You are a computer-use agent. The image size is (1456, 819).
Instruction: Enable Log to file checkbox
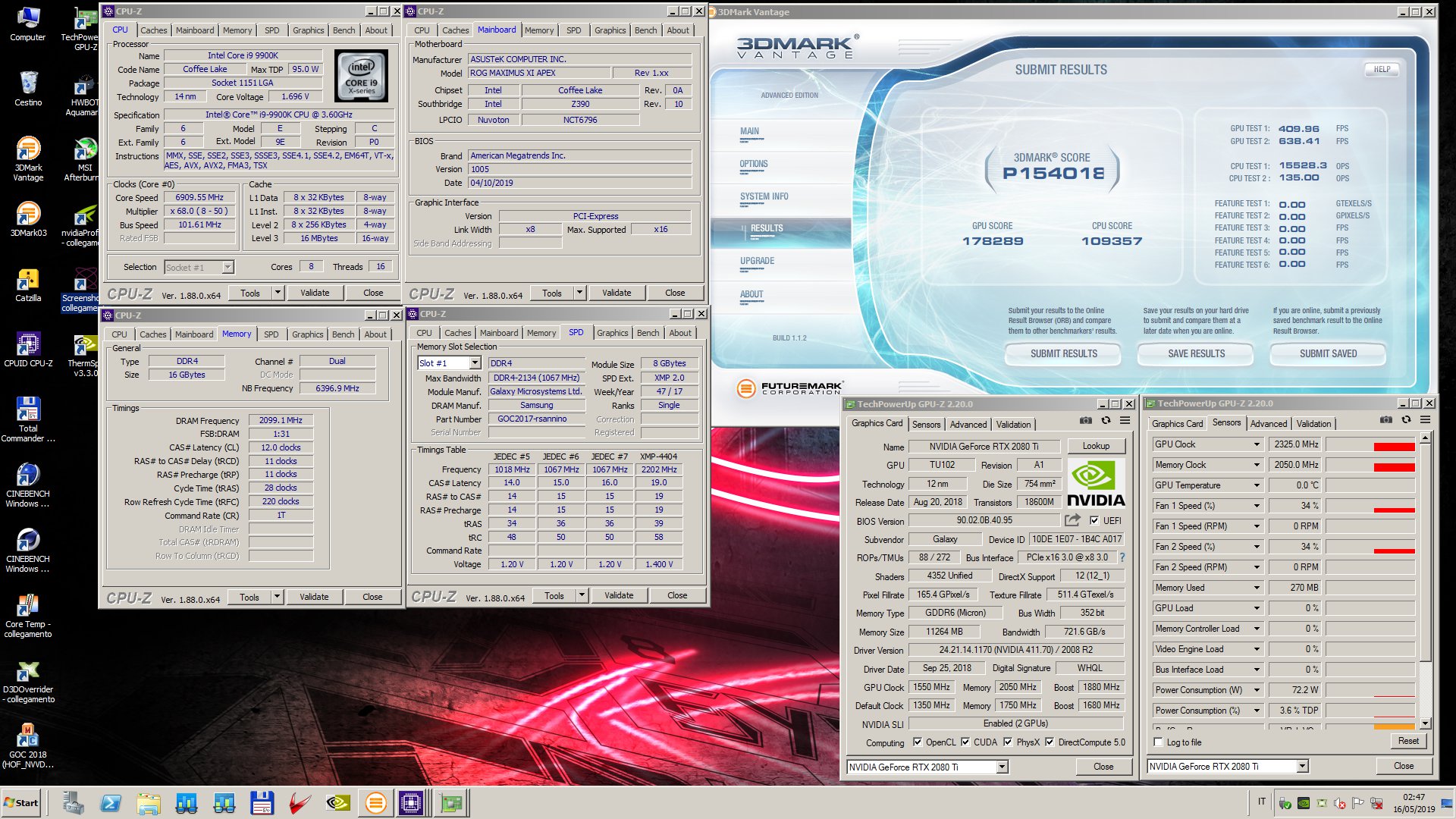(1158, 742)
